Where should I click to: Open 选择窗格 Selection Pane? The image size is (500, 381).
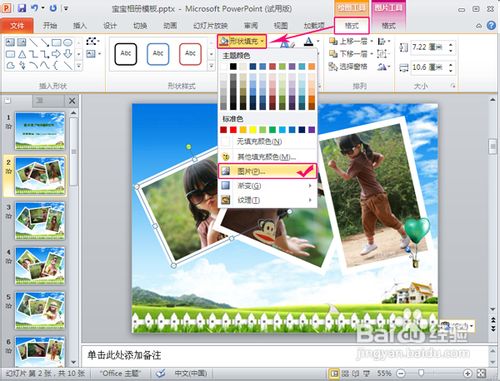pos(348,67)
